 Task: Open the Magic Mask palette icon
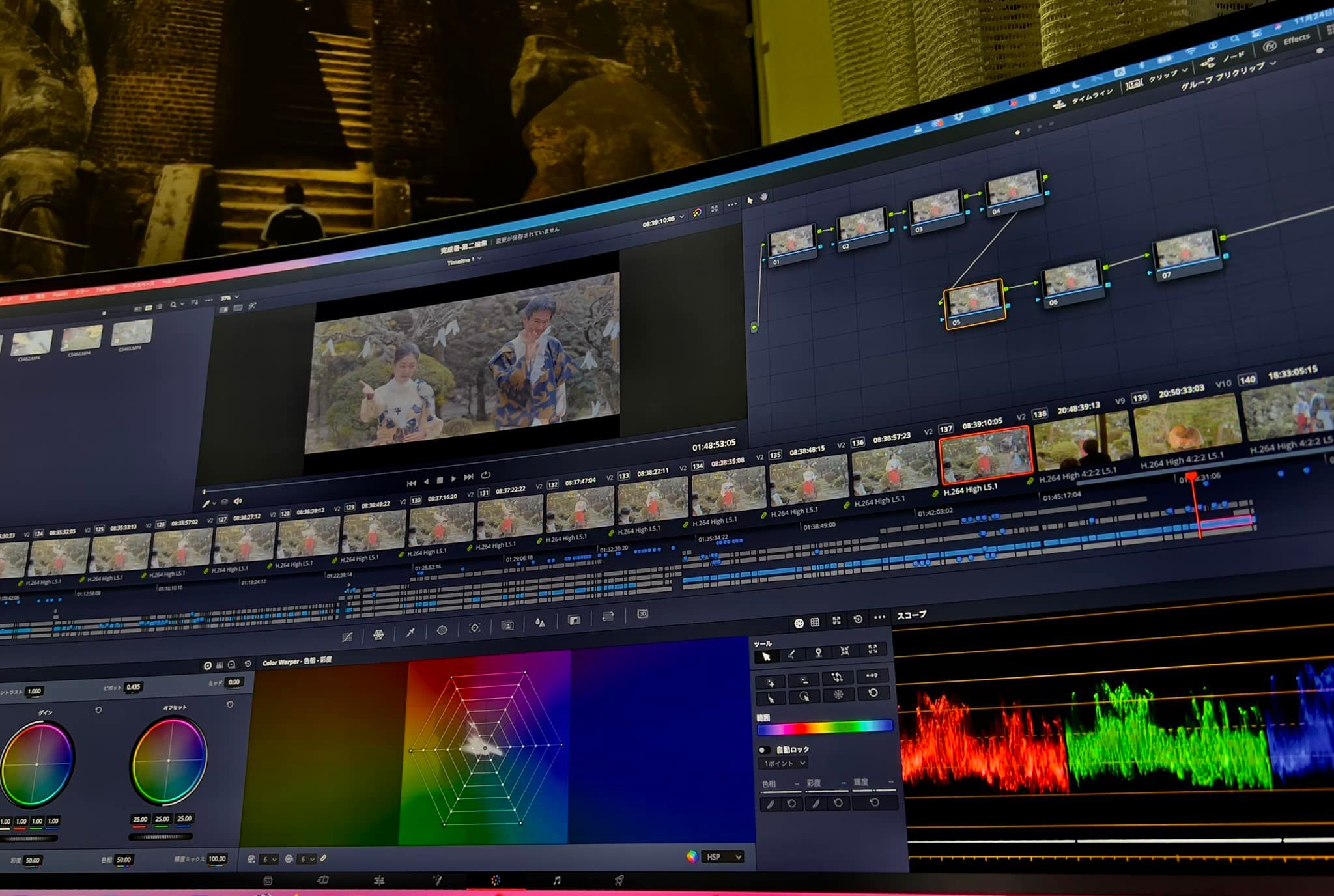(507, 625)
